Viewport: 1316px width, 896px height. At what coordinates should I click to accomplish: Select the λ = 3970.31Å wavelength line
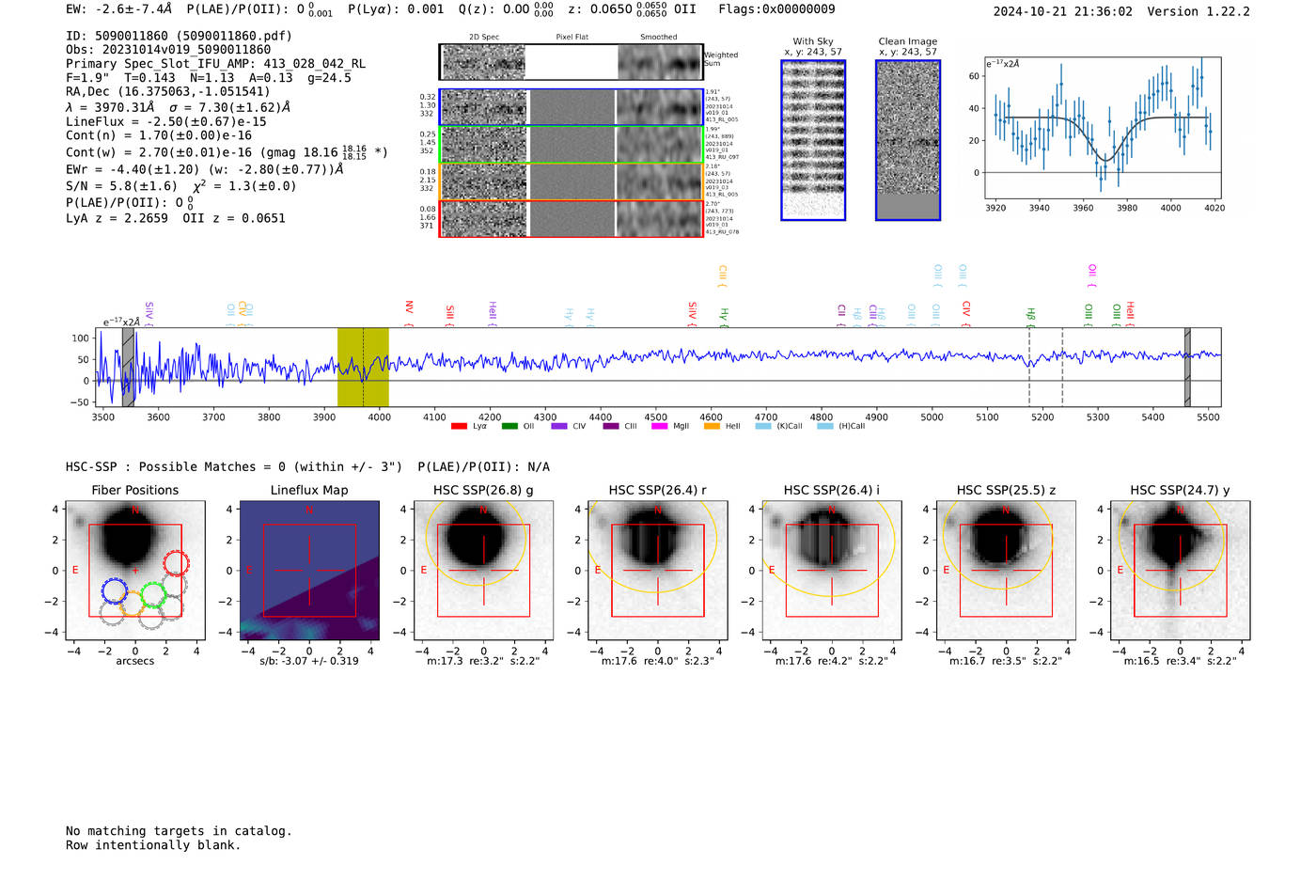178,107
